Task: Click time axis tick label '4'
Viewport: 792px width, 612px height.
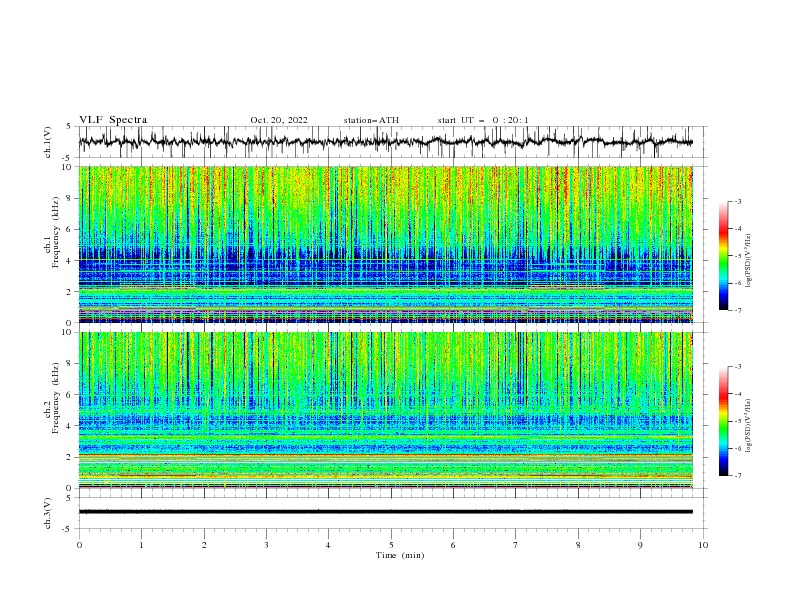Action: (328, 545)
